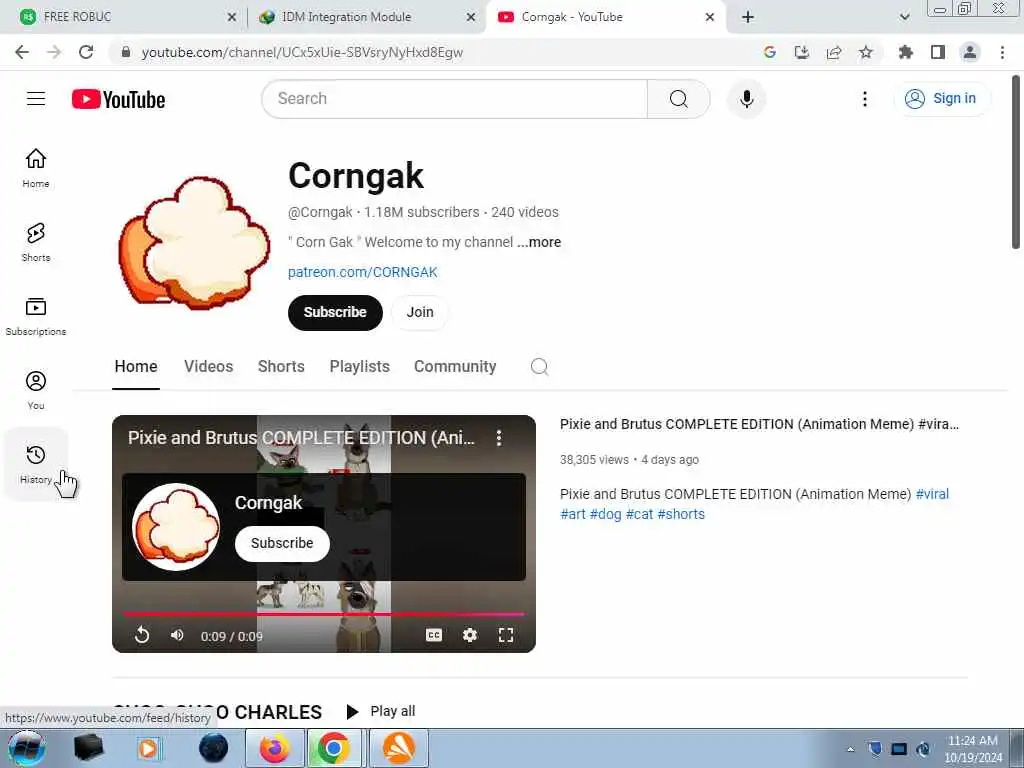Click the black Subscribe button
Screen dimensions: 1024x768
(335, 312)
